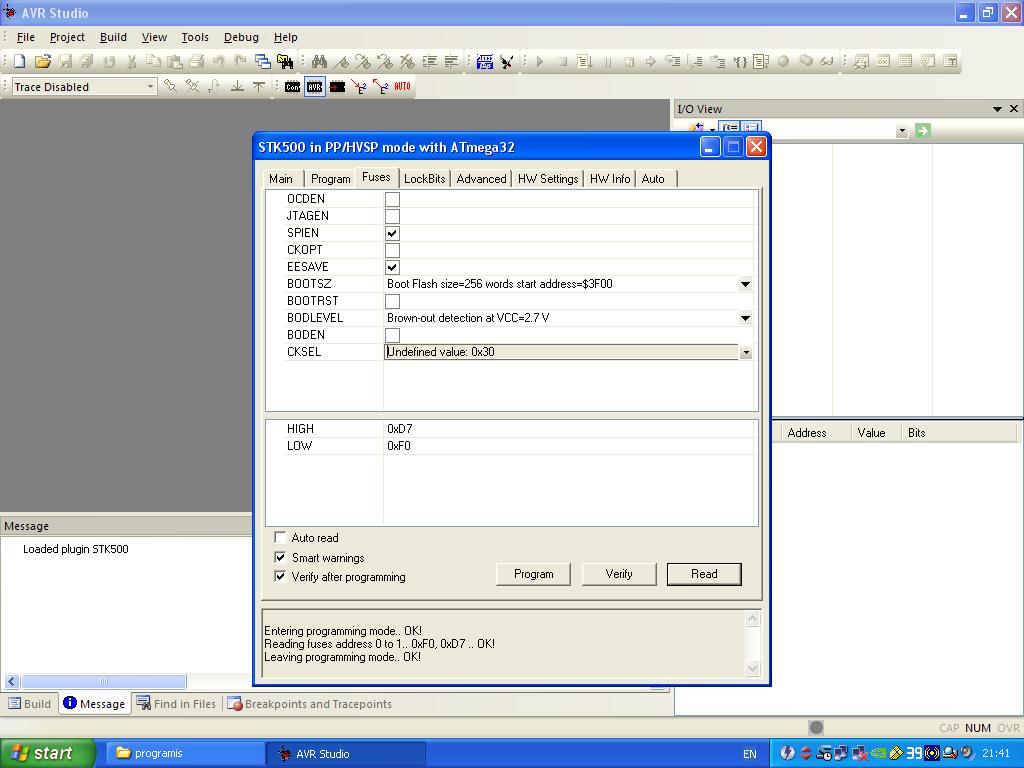Viewport: 1024px width, 768px height.
Task: Toggle the CKOPT fuse checkbox
Action: pyautogui.click(x=392, y=250)
